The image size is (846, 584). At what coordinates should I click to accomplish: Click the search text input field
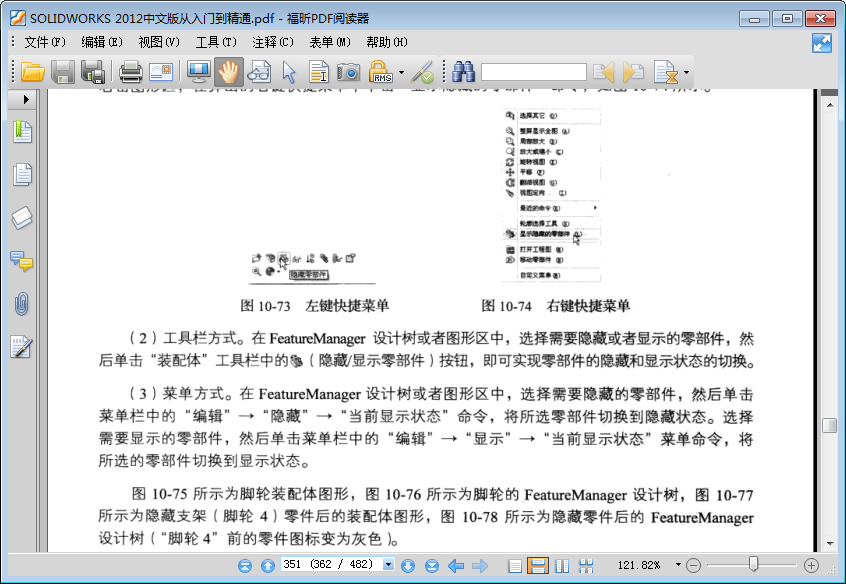click(534, 72)
